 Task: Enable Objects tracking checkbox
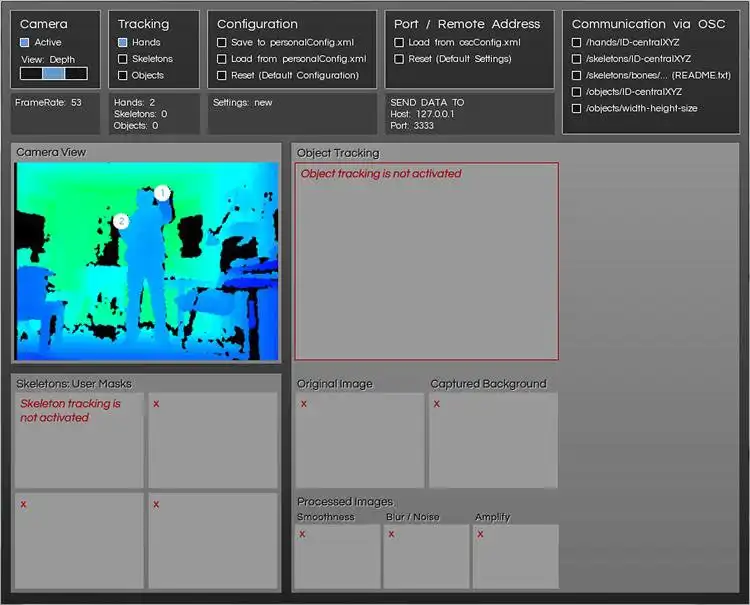tap(122, 76)
